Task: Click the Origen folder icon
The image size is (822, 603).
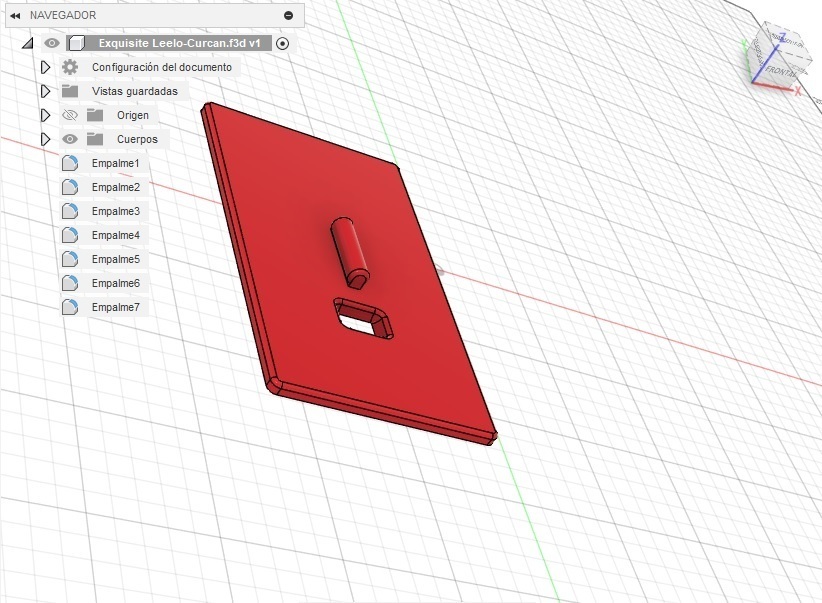Action: click(95, 115)
